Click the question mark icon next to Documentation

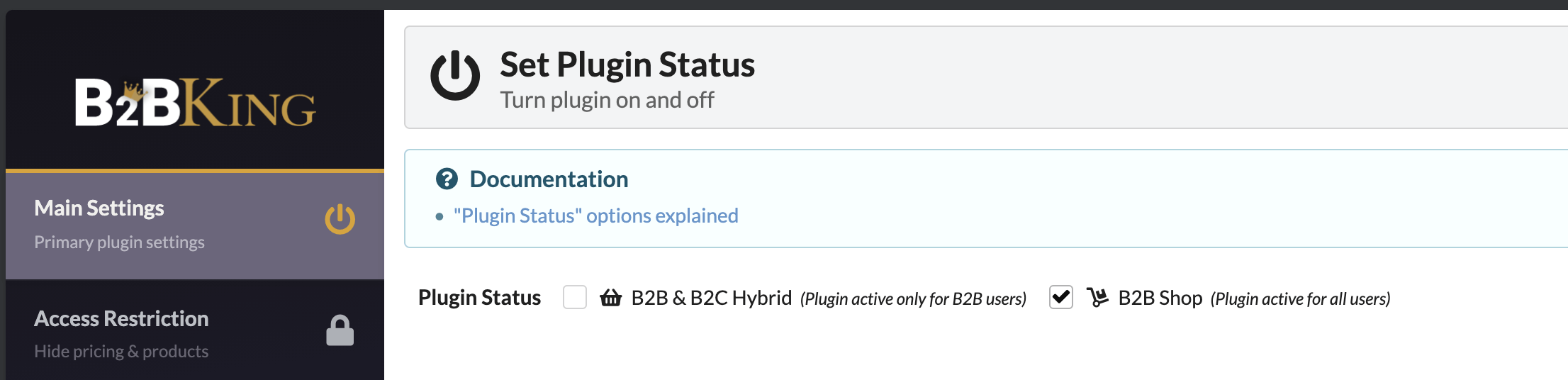coord(447,179)
